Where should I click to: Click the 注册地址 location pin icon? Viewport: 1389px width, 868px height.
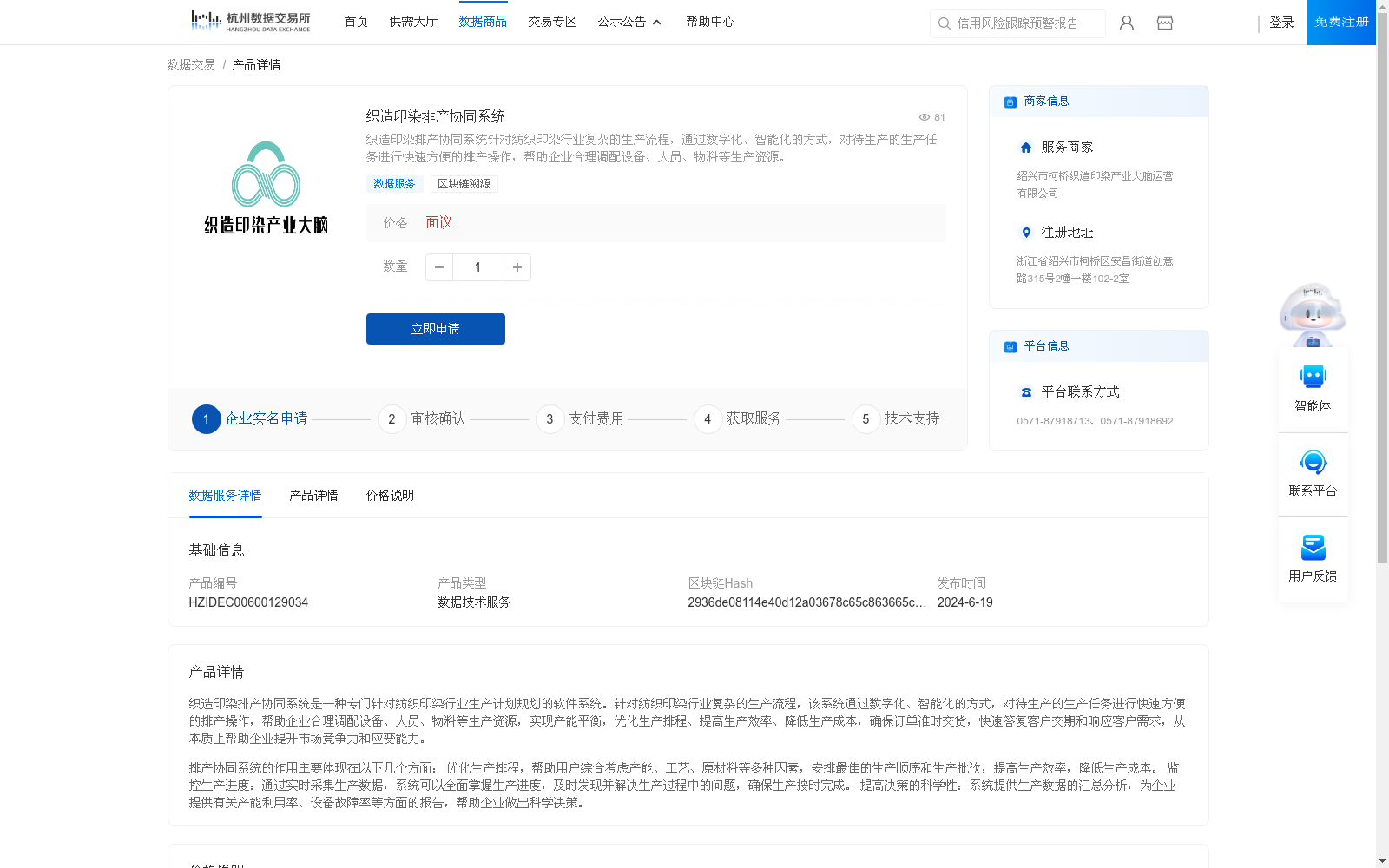1026,233
